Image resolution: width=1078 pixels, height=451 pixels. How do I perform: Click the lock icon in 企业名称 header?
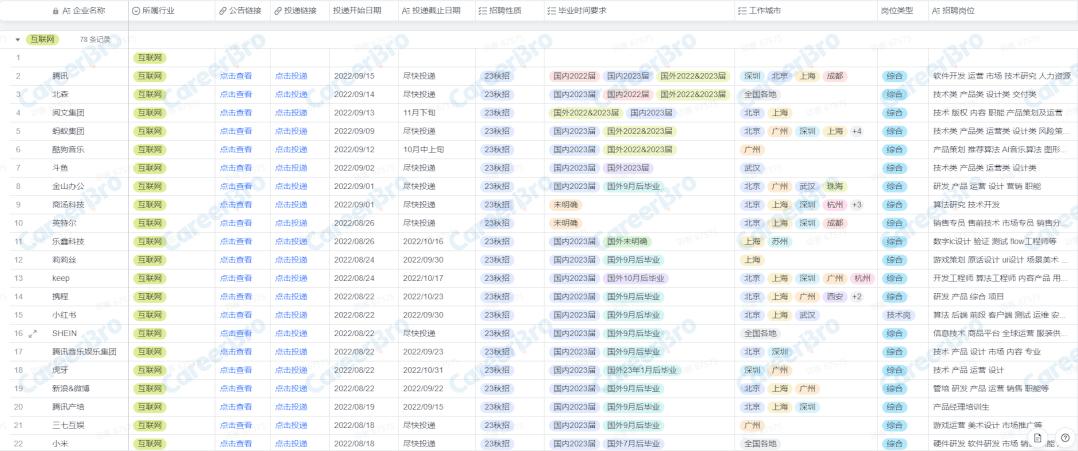56,11
